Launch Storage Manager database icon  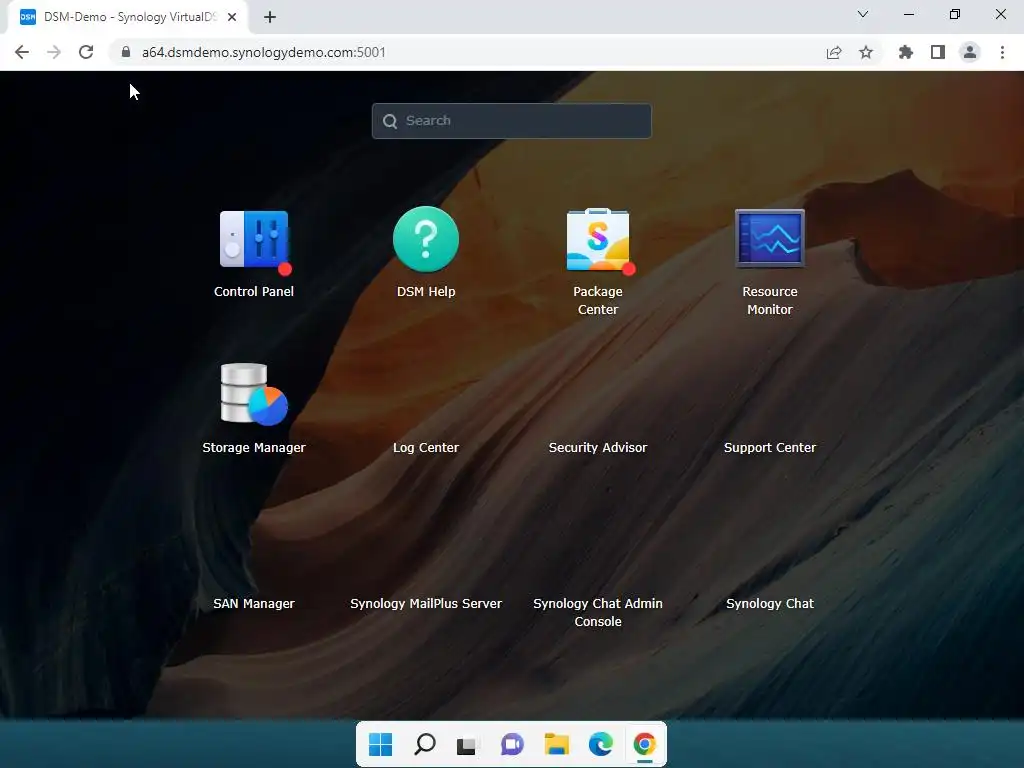tap(253, 394)
